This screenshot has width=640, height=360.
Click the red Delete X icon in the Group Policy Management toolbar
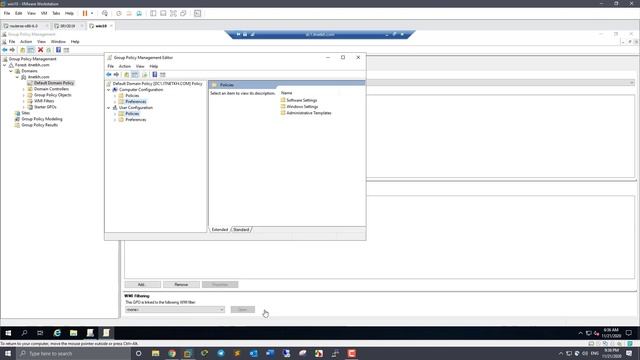pos(40,50)
